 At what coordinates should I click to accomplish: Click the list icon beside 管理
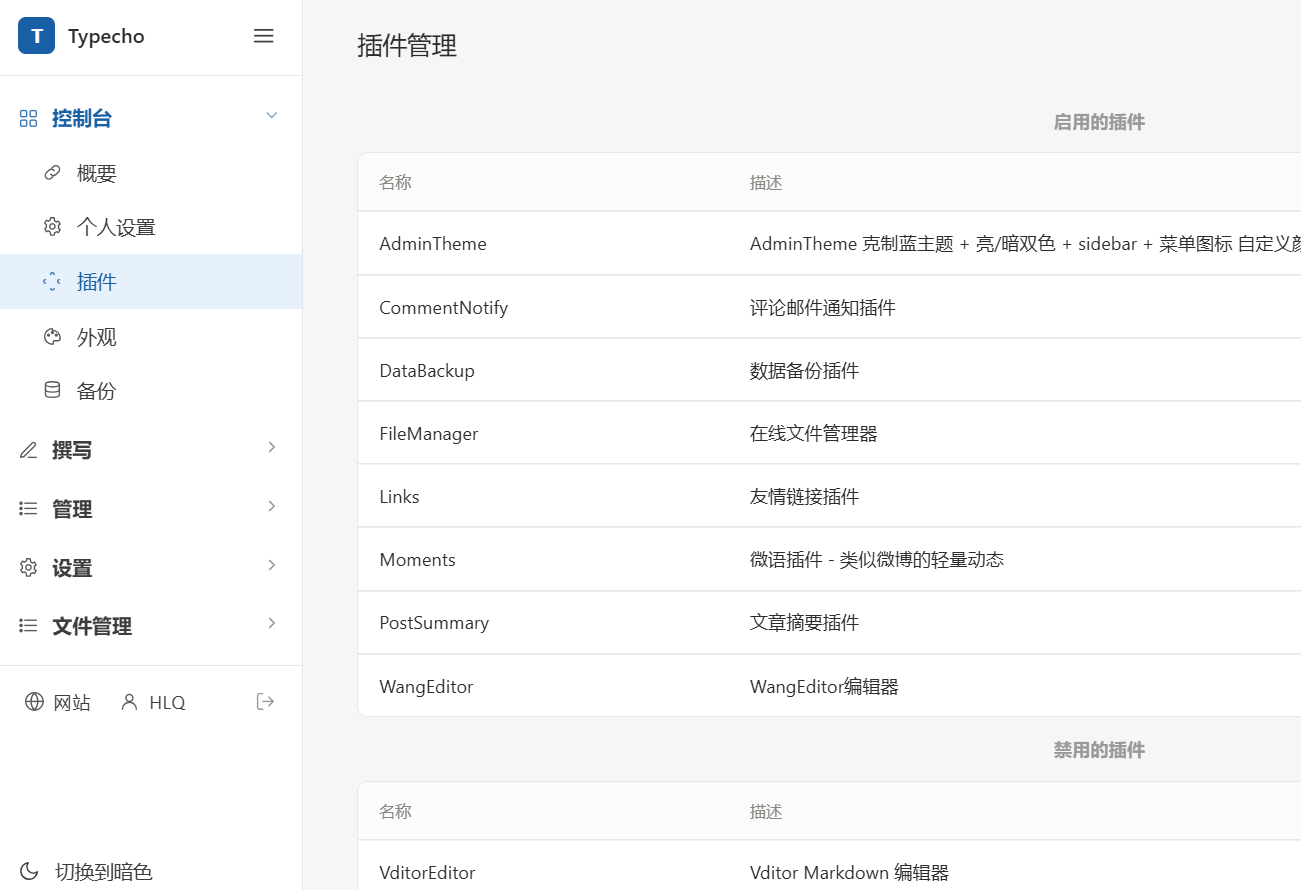coord(29,509)
